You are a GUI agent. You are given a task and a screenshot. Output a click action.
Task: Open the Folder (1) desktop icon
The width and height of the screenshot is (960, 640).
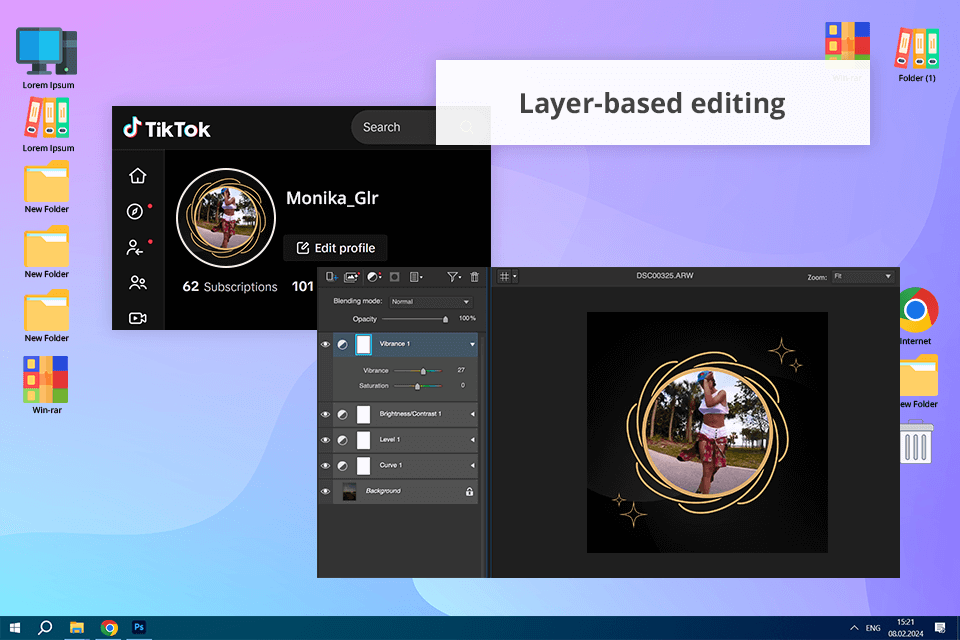tap(917, 55)
